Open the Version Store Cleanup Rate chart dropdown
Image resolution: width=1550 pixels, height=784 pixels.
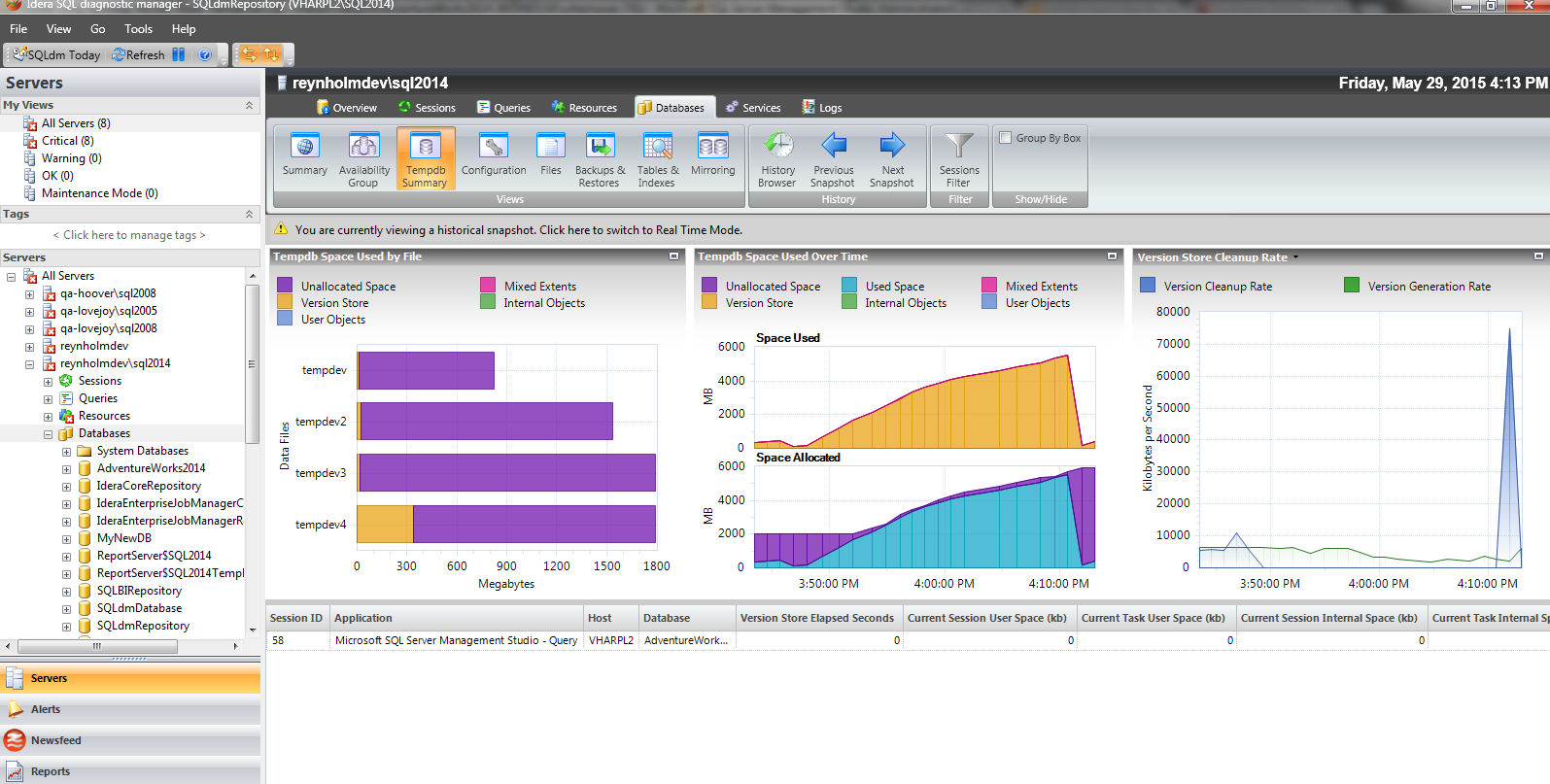(1295, 257)
